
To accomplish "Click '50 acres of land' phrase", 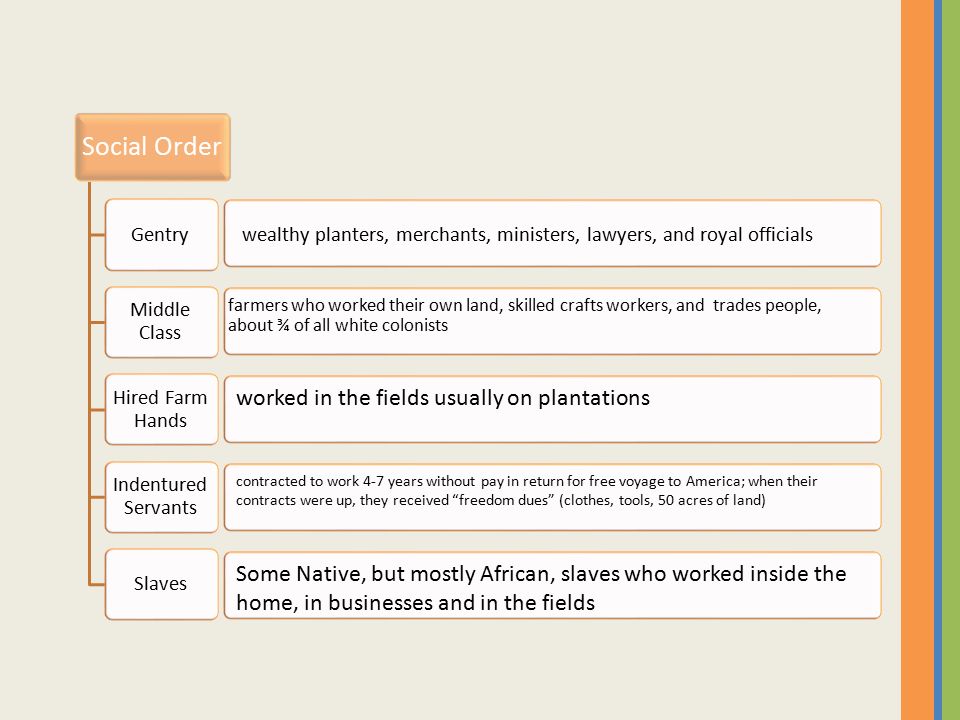I will [711, 500].
